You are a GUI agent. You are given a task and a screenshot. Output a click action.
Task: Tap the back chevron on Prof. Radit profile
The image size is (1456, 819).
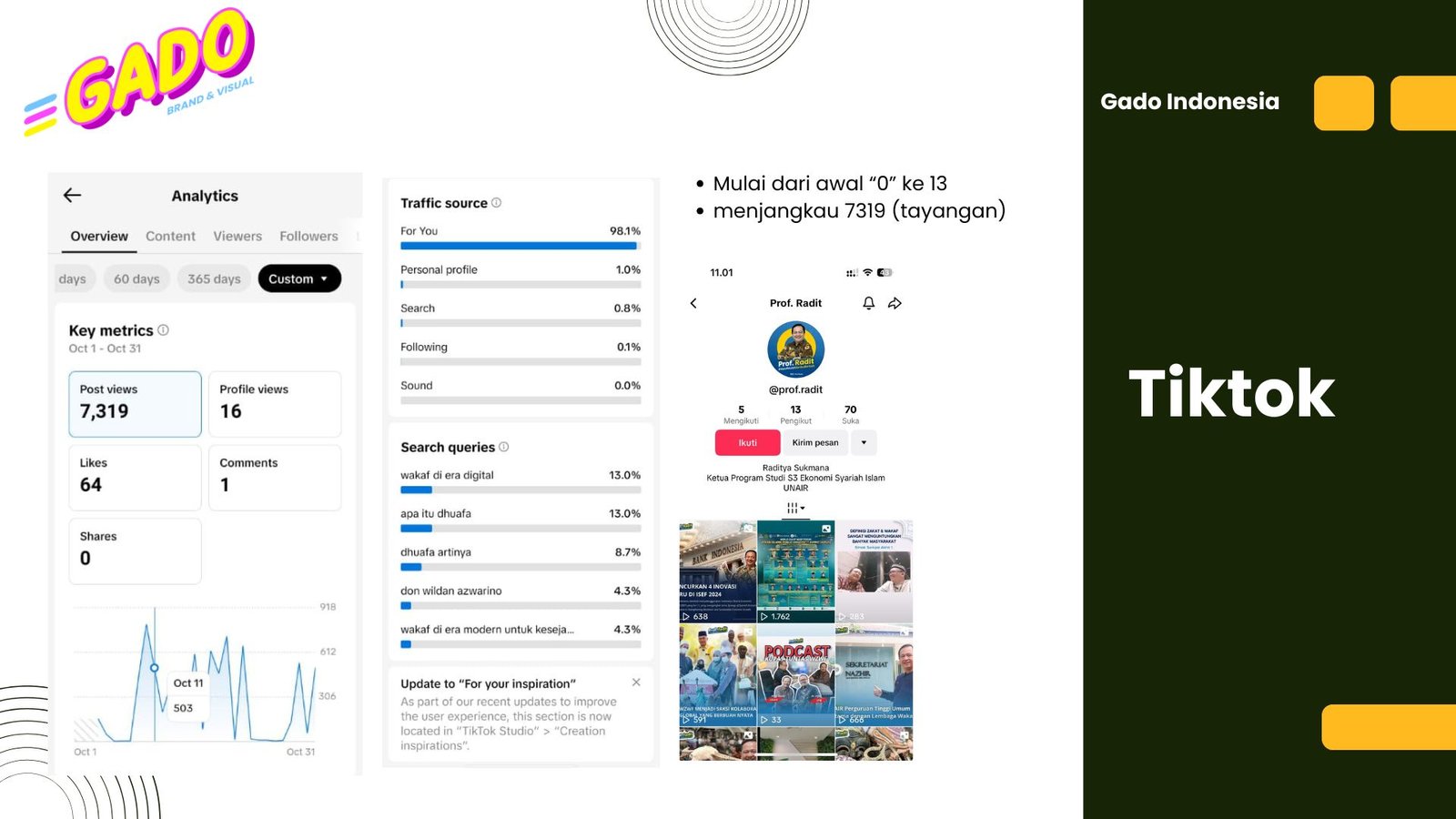(x=693, y=303)
